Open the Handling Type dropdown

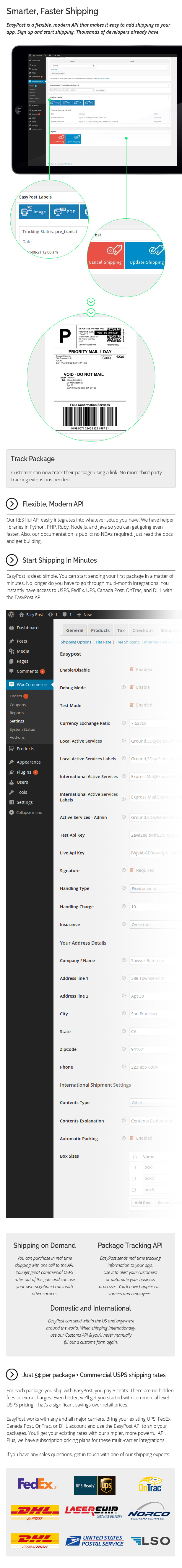click(152, 888)
